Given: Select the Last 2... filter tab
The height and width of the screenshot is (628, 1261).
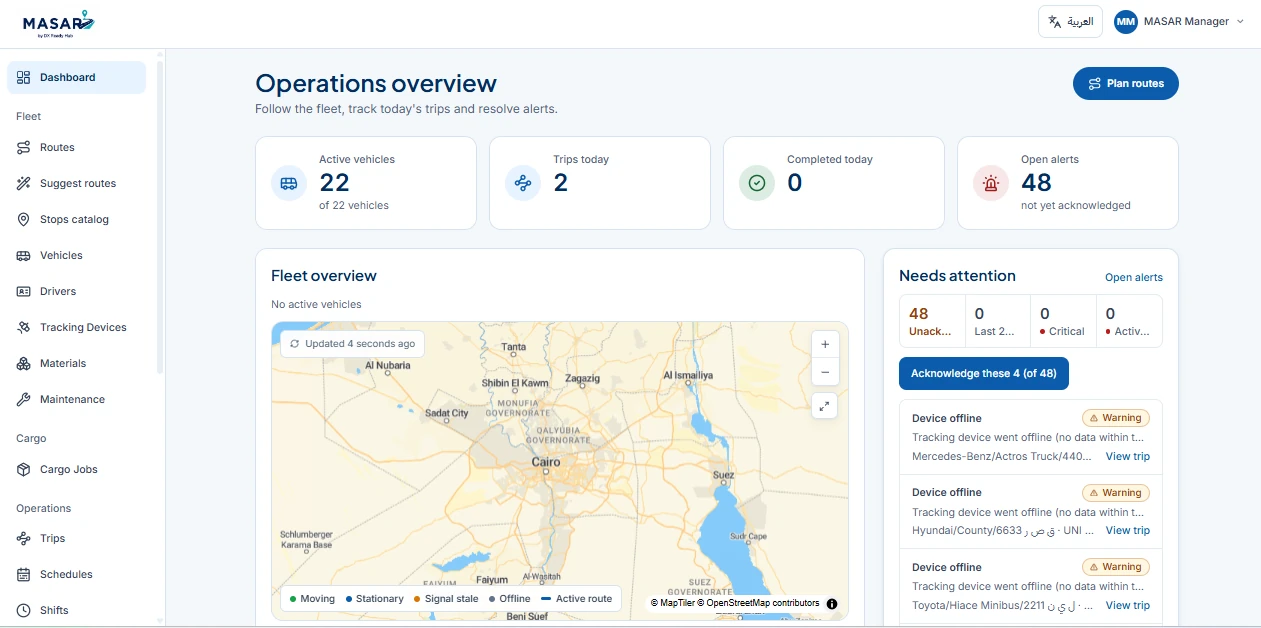Looking at the screenshot, I should [x=997, y=322].
